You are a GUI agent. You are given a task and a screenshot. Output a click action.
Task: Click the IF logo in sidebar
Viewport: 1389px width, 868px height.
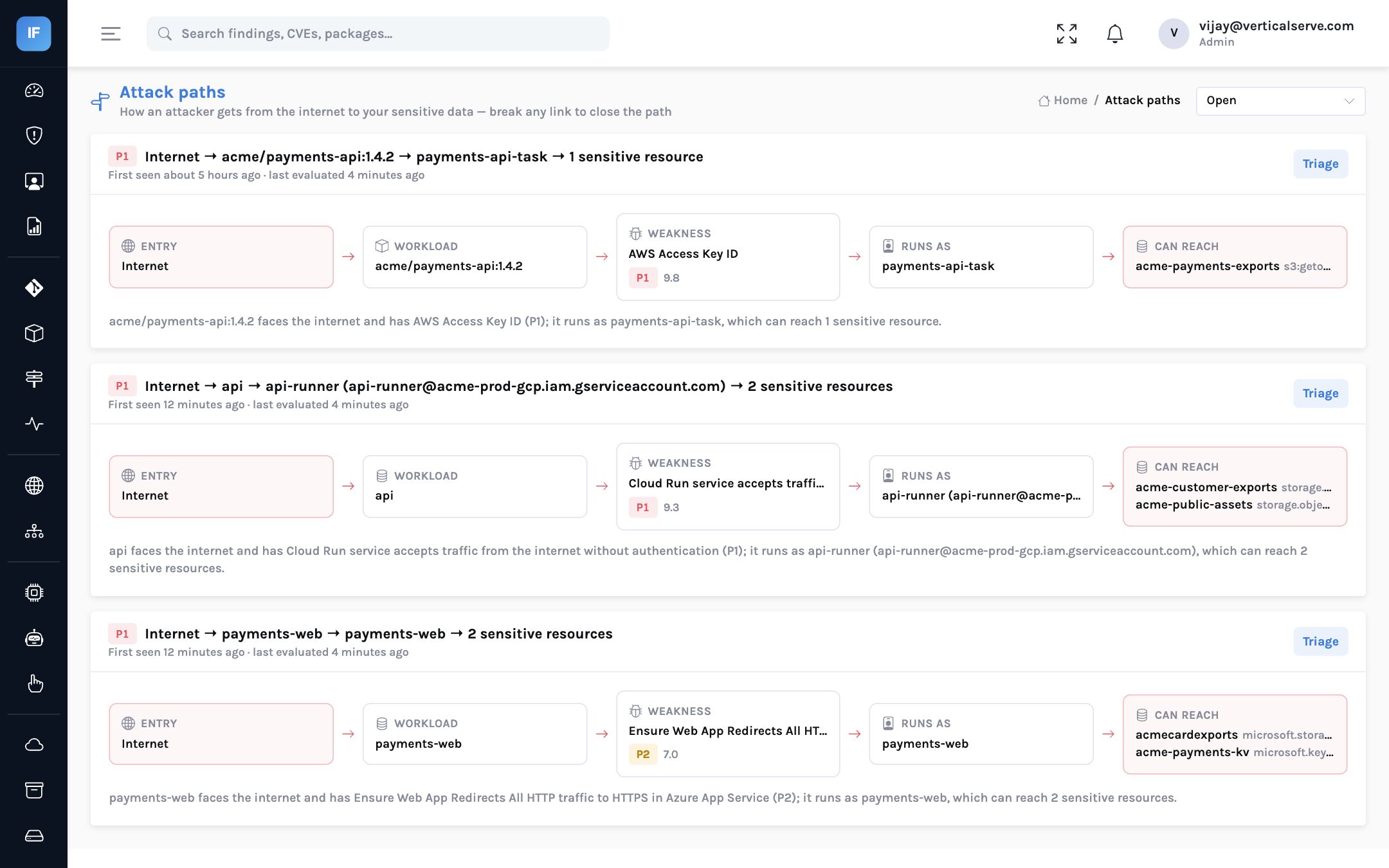33,33
